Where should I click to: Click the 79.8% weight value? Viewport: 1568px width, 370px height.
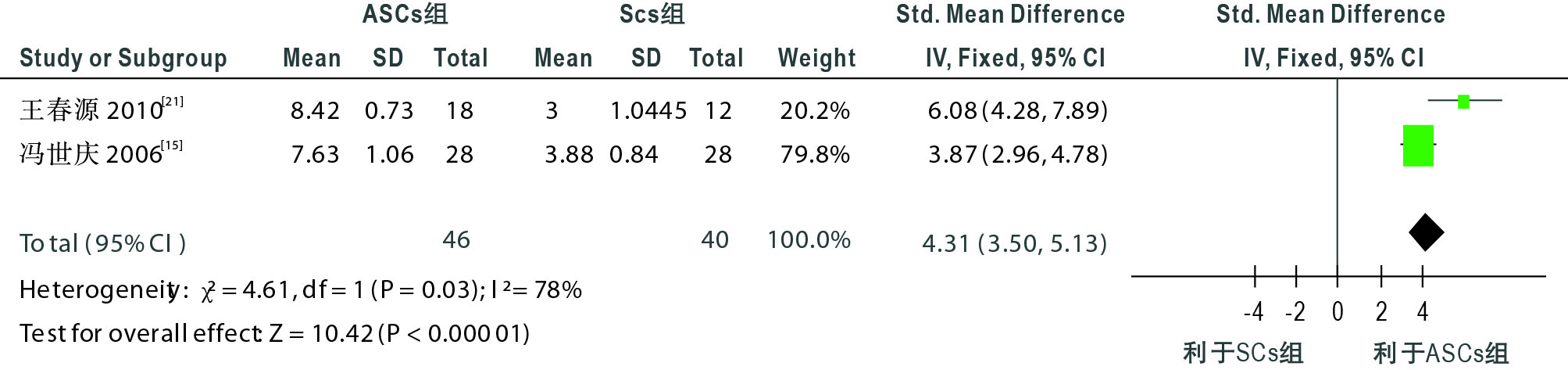(815, 154)
